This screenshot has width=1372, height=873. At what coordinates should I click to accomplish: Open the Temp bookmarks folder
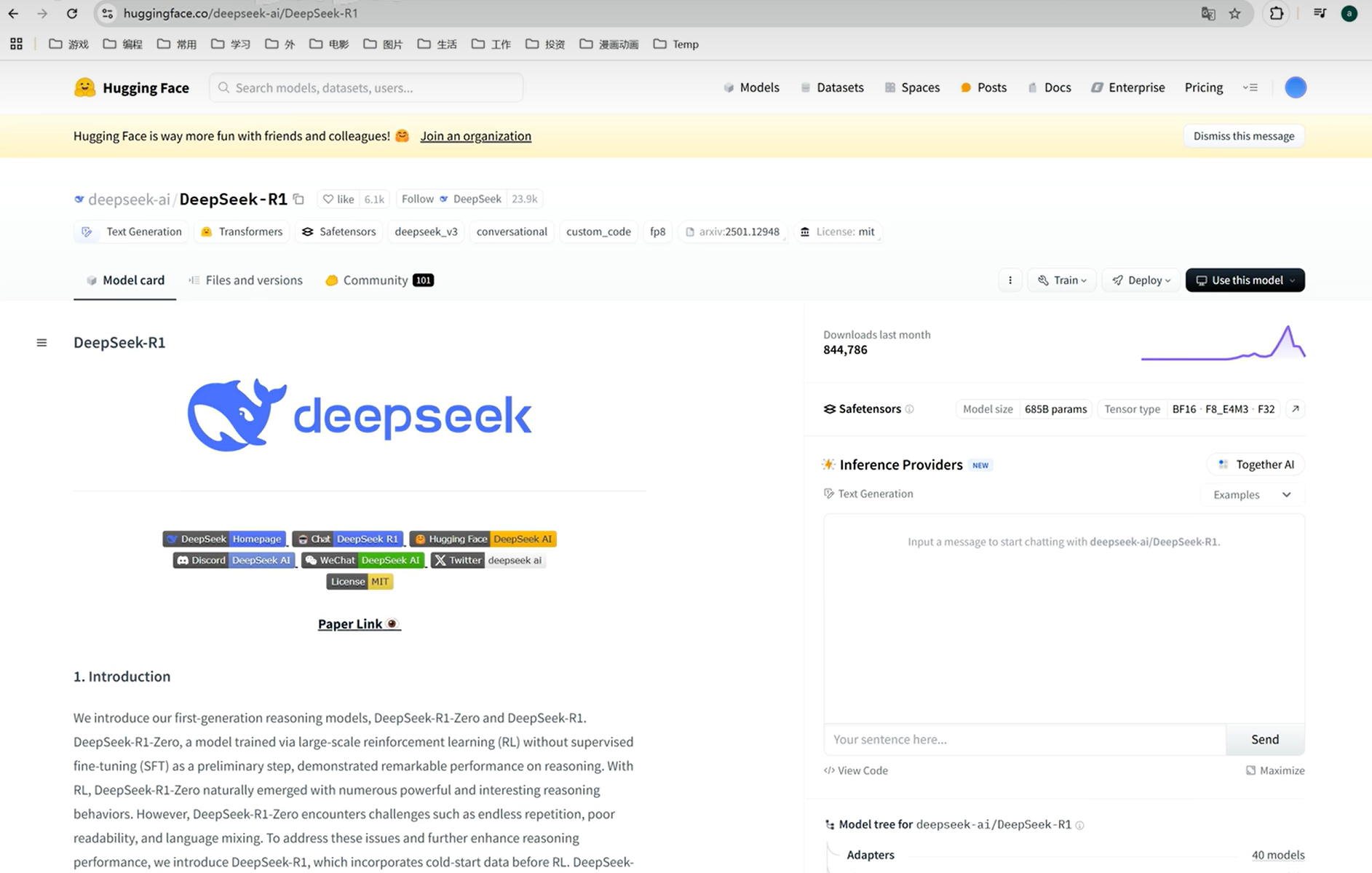point(675,44)
